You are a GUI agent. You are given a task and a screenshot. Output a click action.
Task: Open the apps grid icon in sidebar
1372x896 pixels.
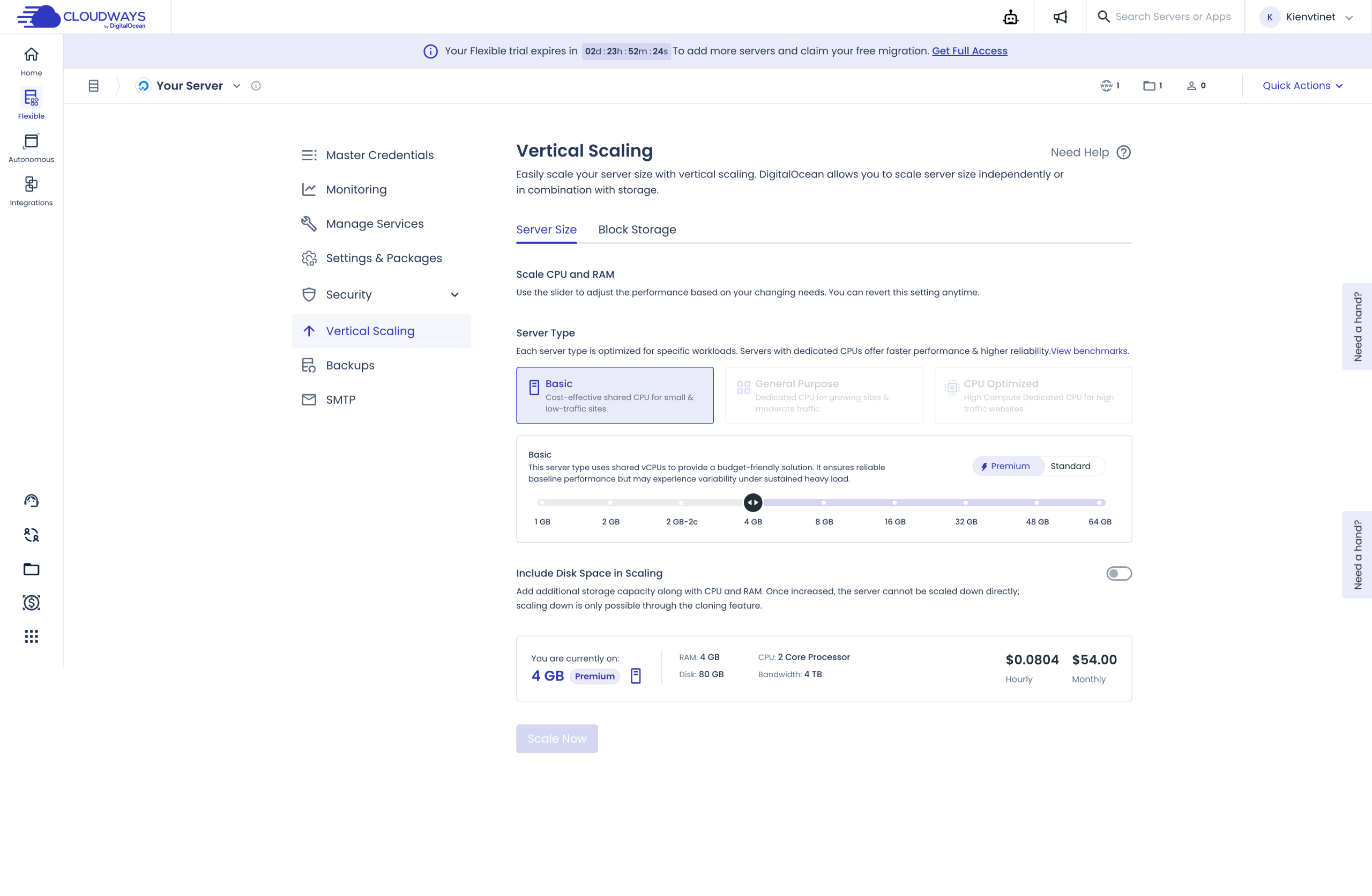pos(31,636)
